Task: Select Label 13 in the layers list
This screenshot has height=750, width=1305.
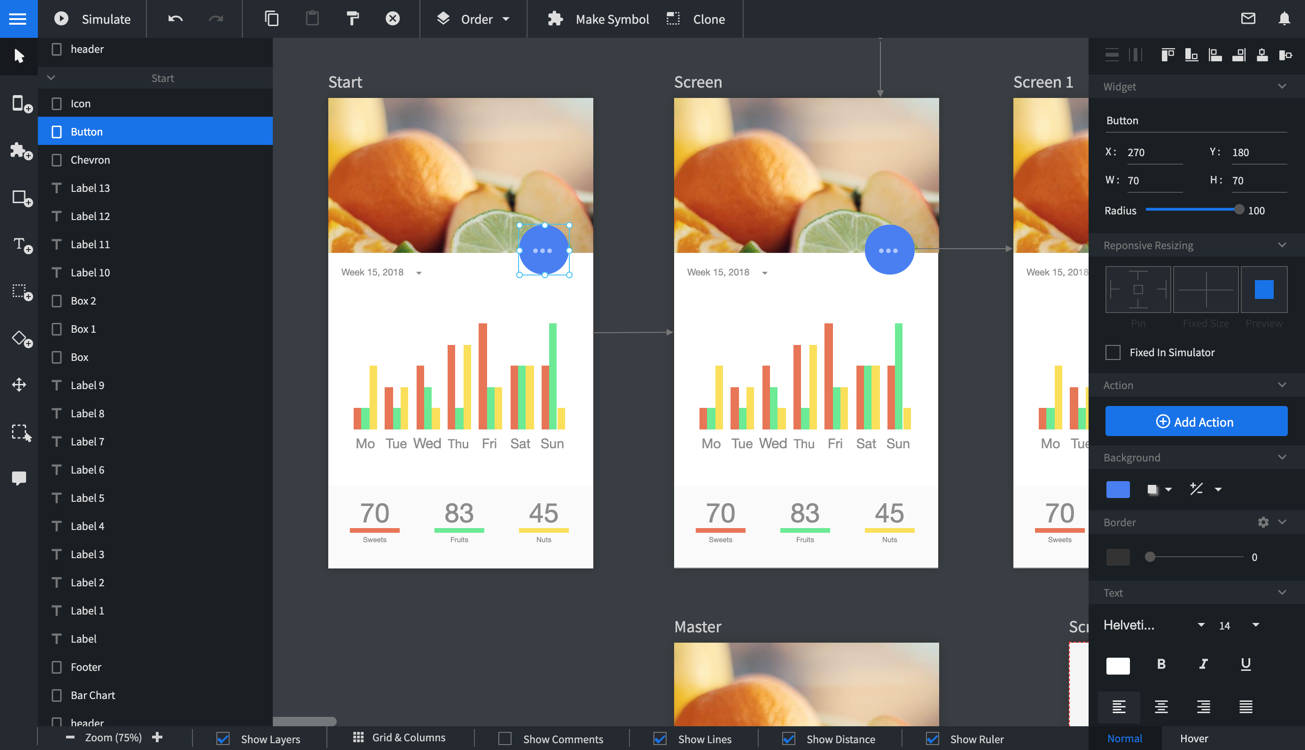Action: click(x=90, y=188)
